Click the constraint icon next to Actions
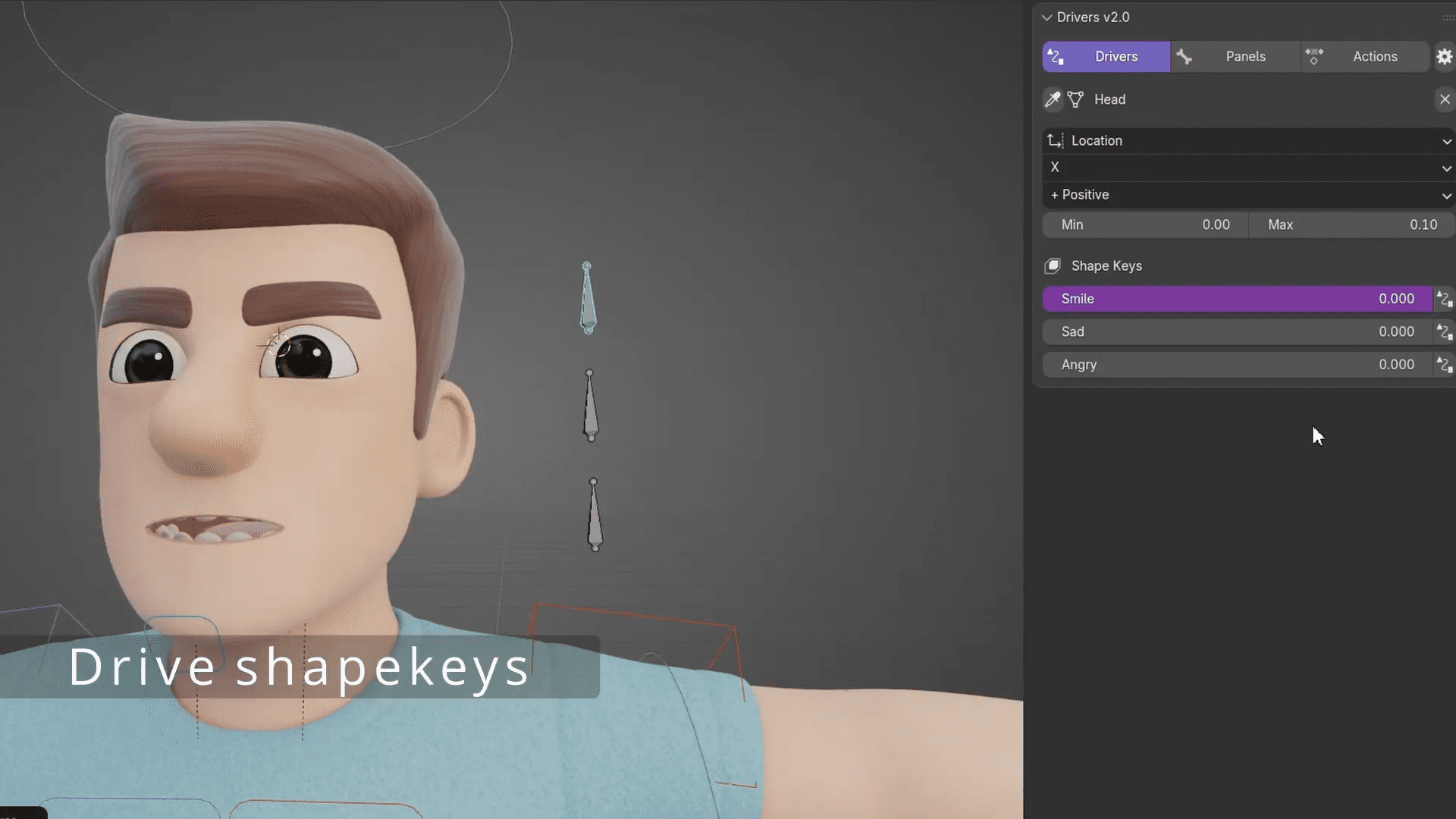The width and height of the screenshot is (1456, 819). (x=1316, y=57)
